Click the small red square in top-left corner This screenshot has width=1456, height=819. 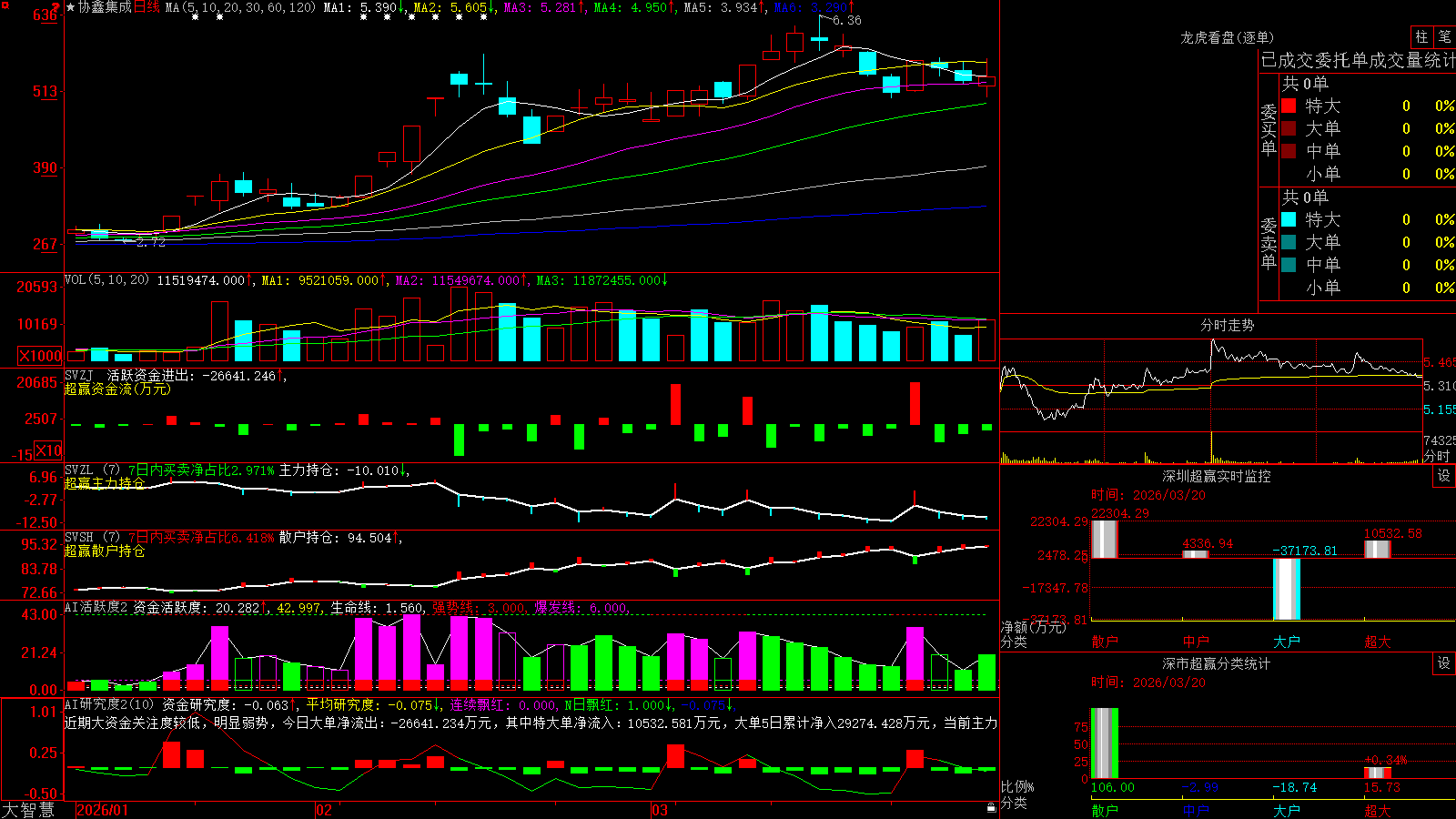[x=4, y=4]
